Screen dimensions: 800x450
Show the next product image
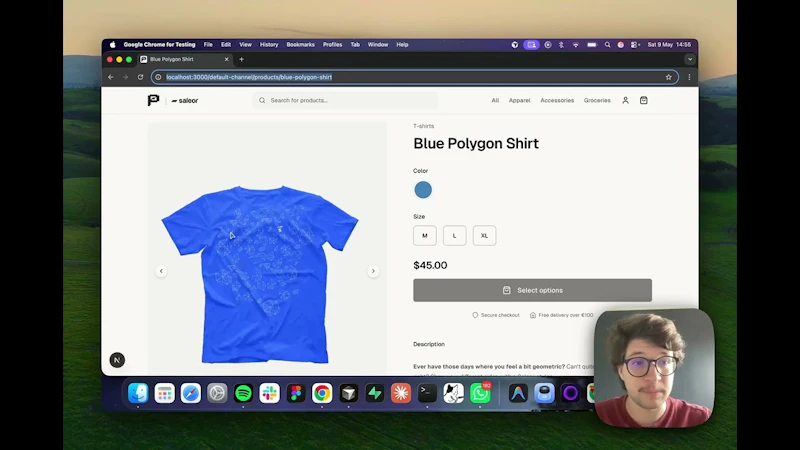coord(373,271)
